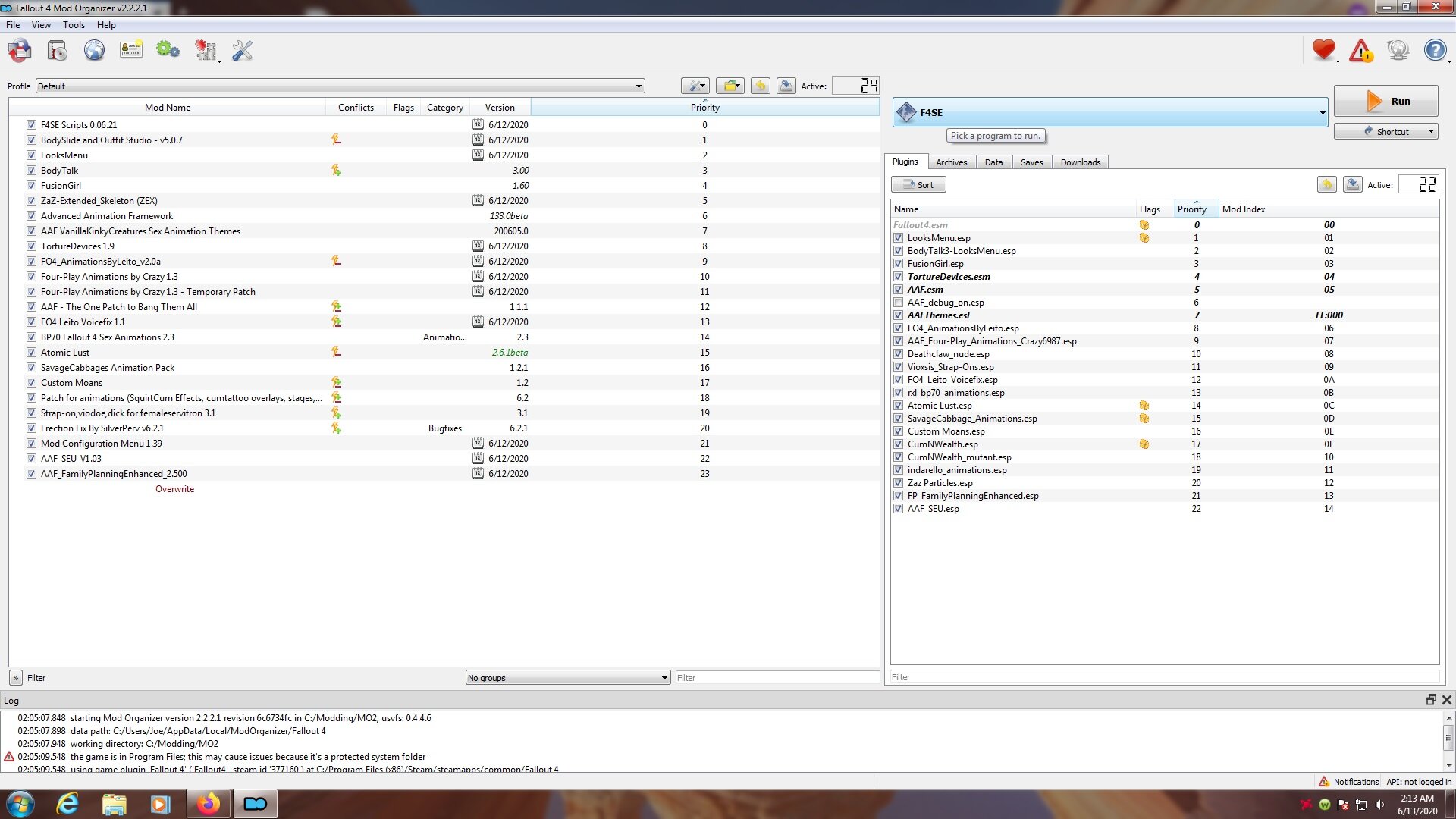This screenshot has width=1456, height=819.
Task: Click the create backup icon in mod list bar
Action: click(x=786, y=86)
